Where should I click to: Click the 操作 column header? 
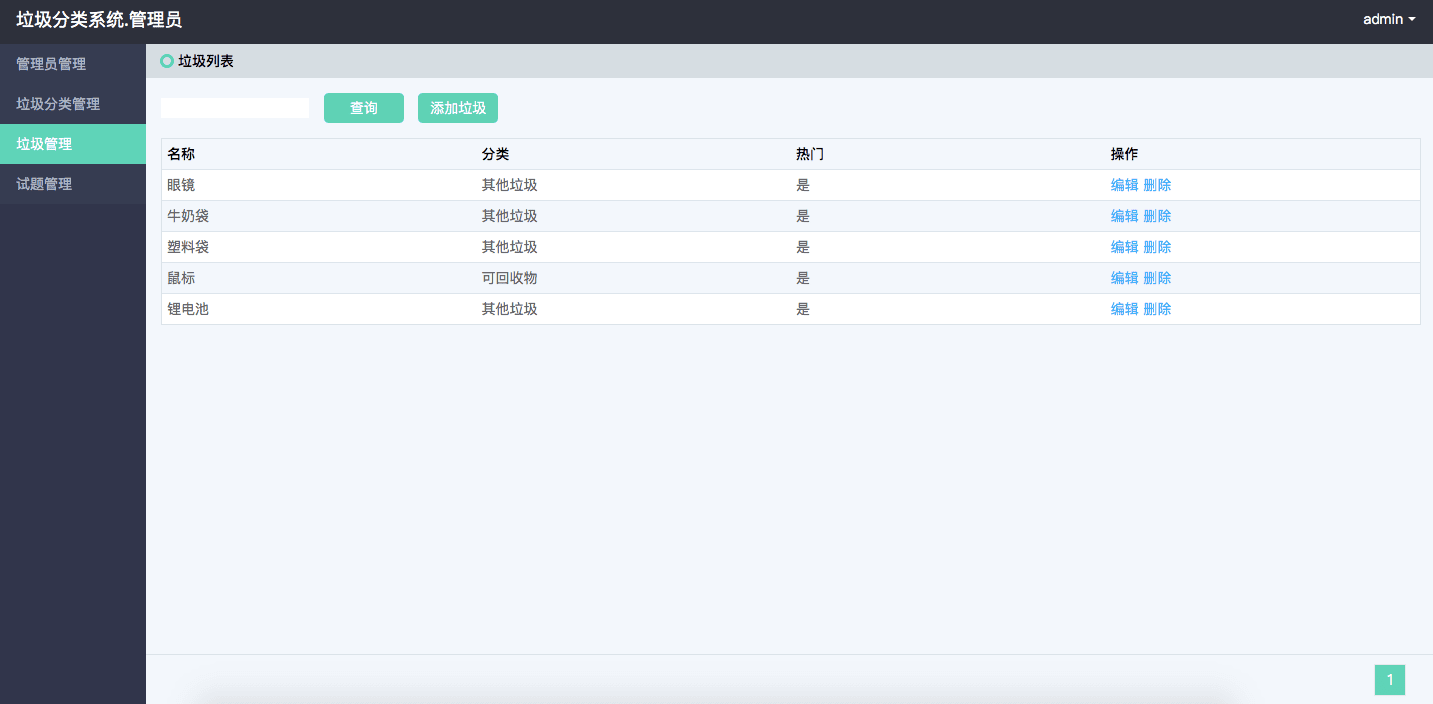coord(1124,154)
